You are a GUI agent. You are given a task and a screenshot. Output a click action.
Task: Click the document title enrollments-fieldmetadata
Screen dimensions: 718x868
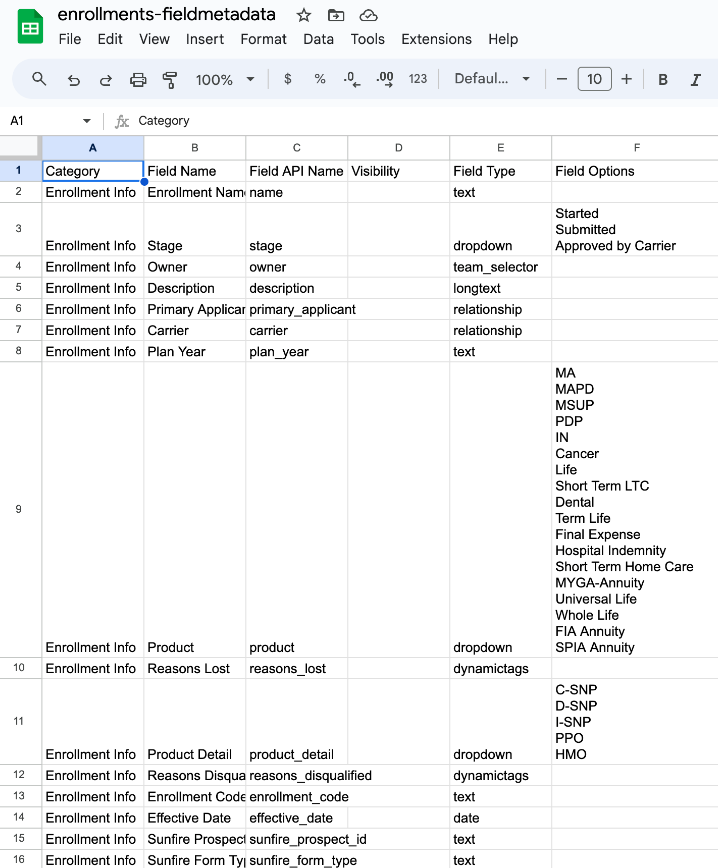167,14
